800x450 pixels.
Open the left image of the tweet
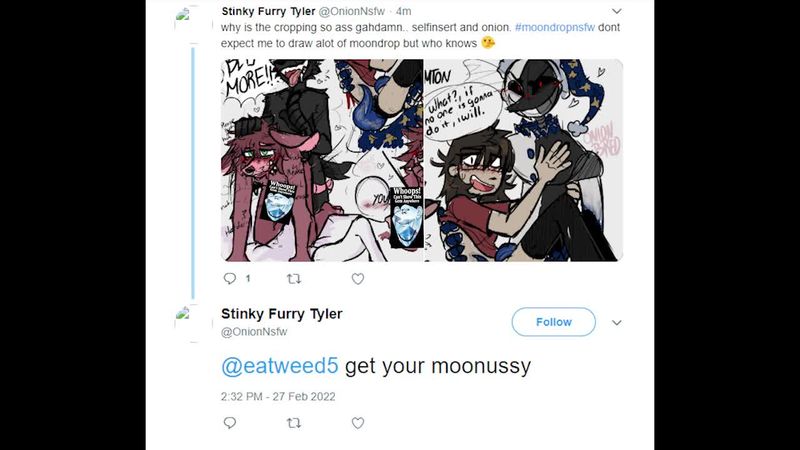click(322, 160)
